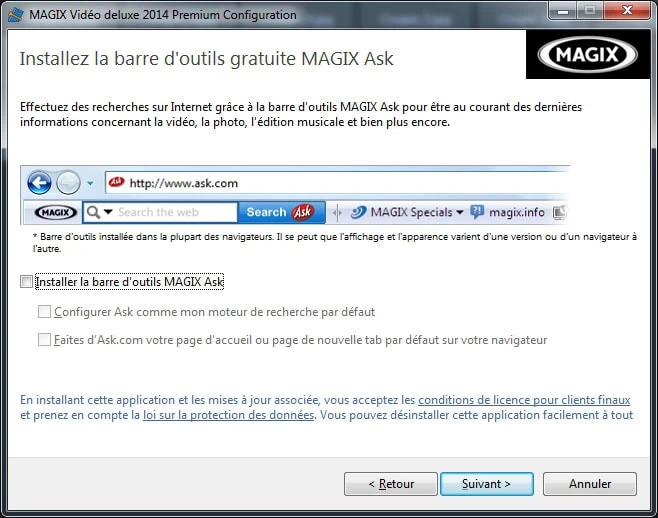Click the red Ask icon in address bar
The height and width of the screenshot is (518, 658).
pos(116,183)
